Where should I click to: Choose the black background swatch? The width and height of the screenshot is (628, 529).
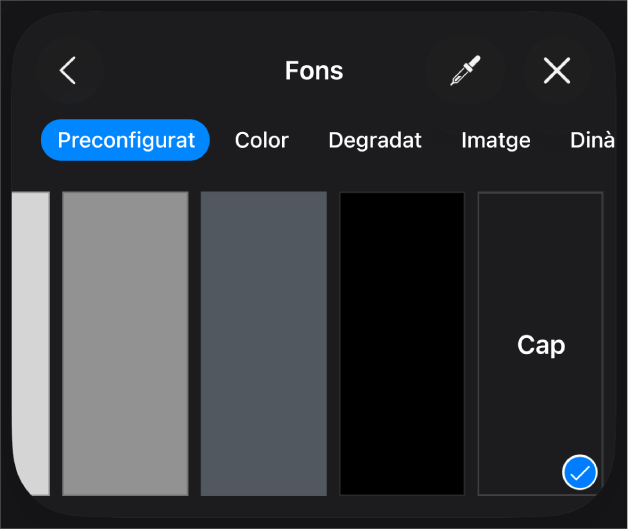[402, 344]
